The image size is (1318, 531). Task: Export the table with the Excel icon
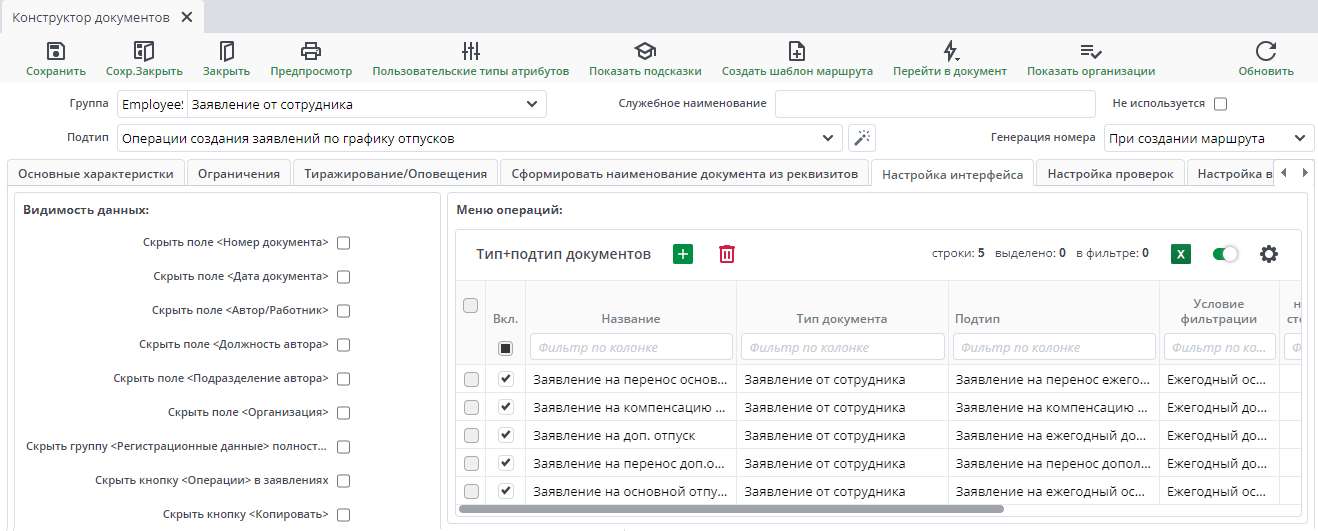[1181, 254]
